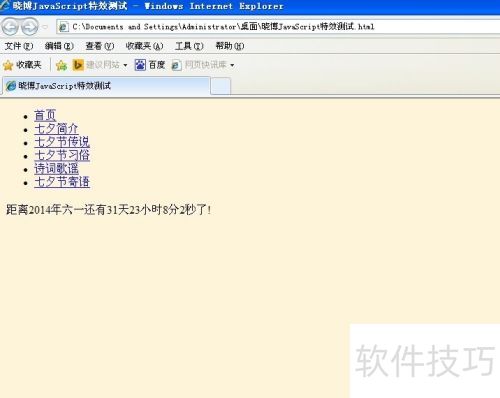The width and height of the screenshot is (500, 398).
Task: Open the 工具(T) menu
Action: pyautogui.click(x=189, y=46)
